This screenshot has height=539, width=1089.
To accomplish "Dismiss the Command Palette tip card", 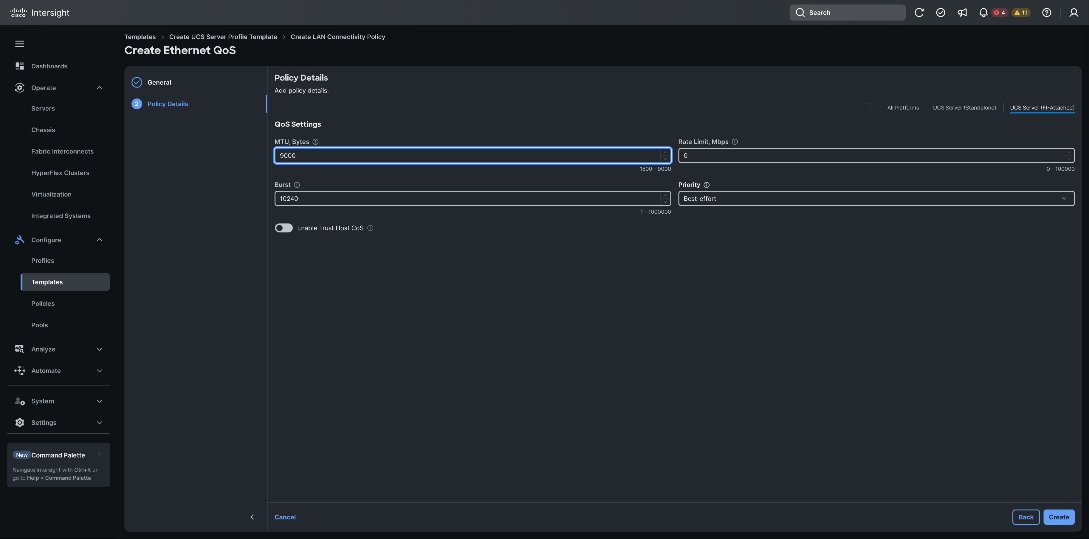I will click(x=99, y=455).
